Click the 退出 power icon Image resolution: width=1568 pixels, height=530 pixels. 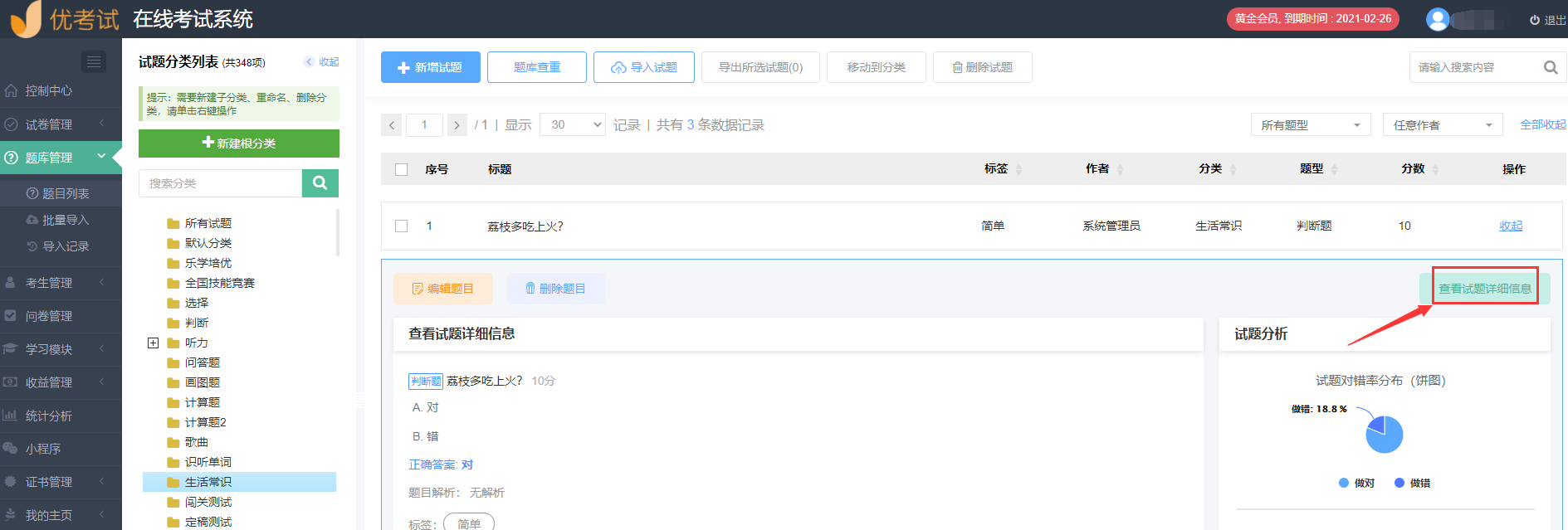1534,20
